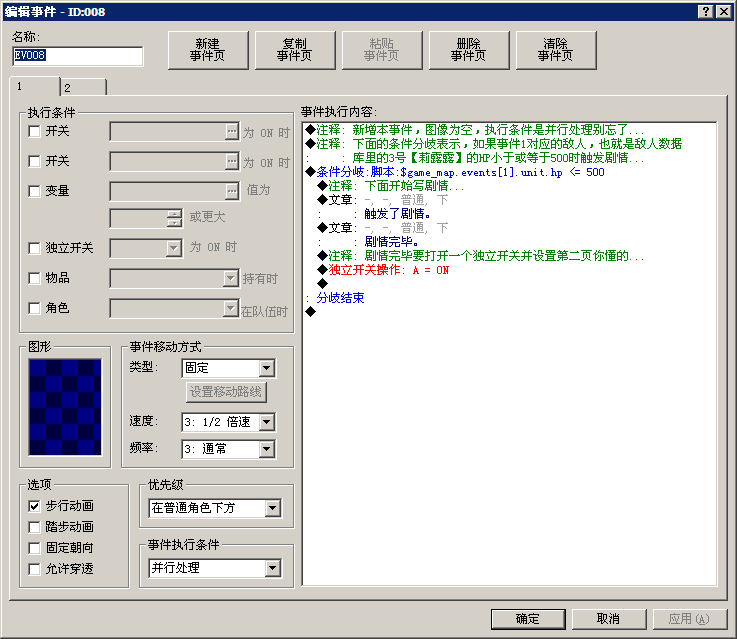Select the 独立开关操作: A = ON line
This screenshot has width=737, height=639.
383,270
